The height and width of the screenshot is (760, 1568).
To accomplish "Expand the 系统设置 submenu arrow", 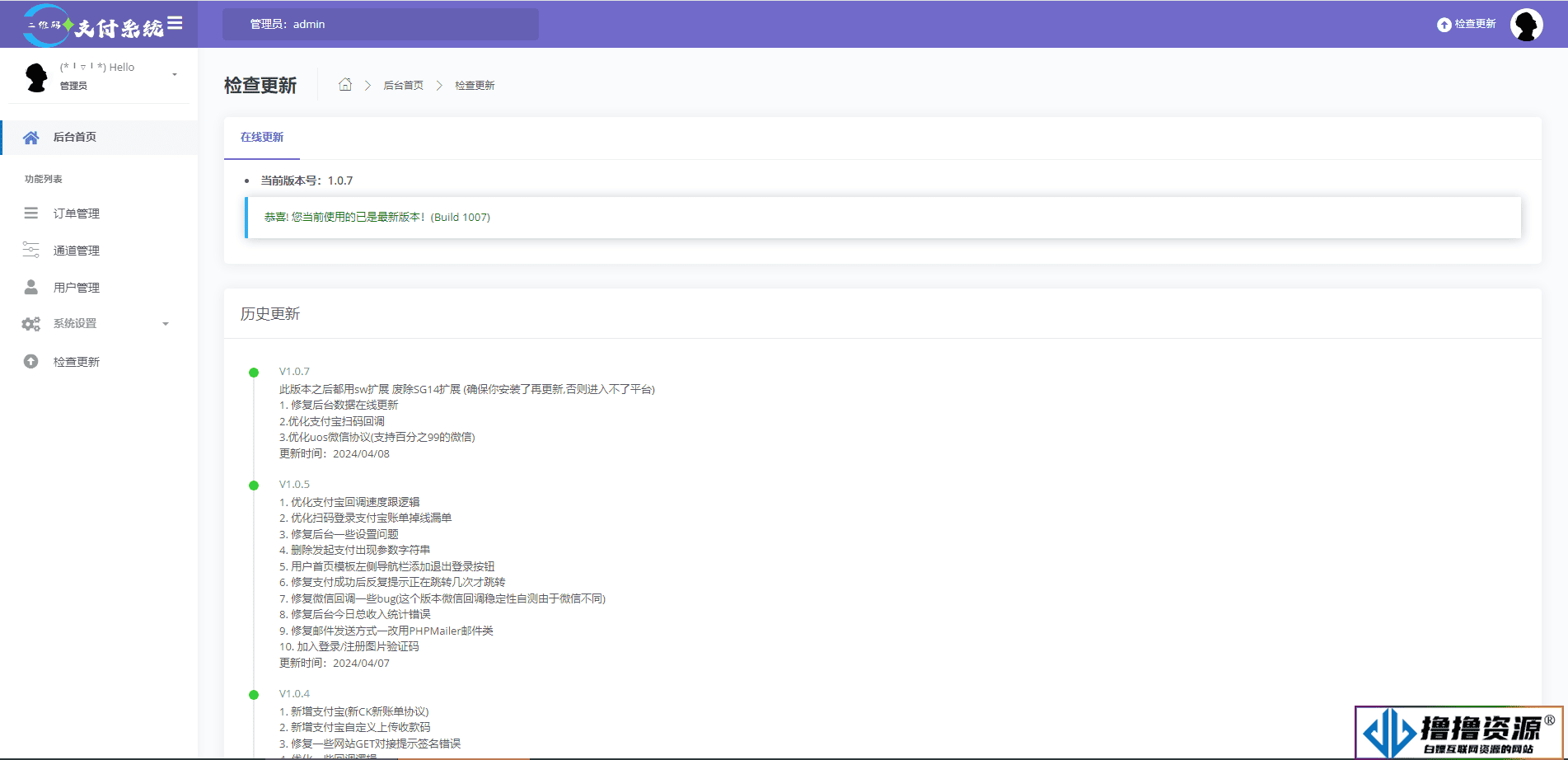I will point(166,324).
